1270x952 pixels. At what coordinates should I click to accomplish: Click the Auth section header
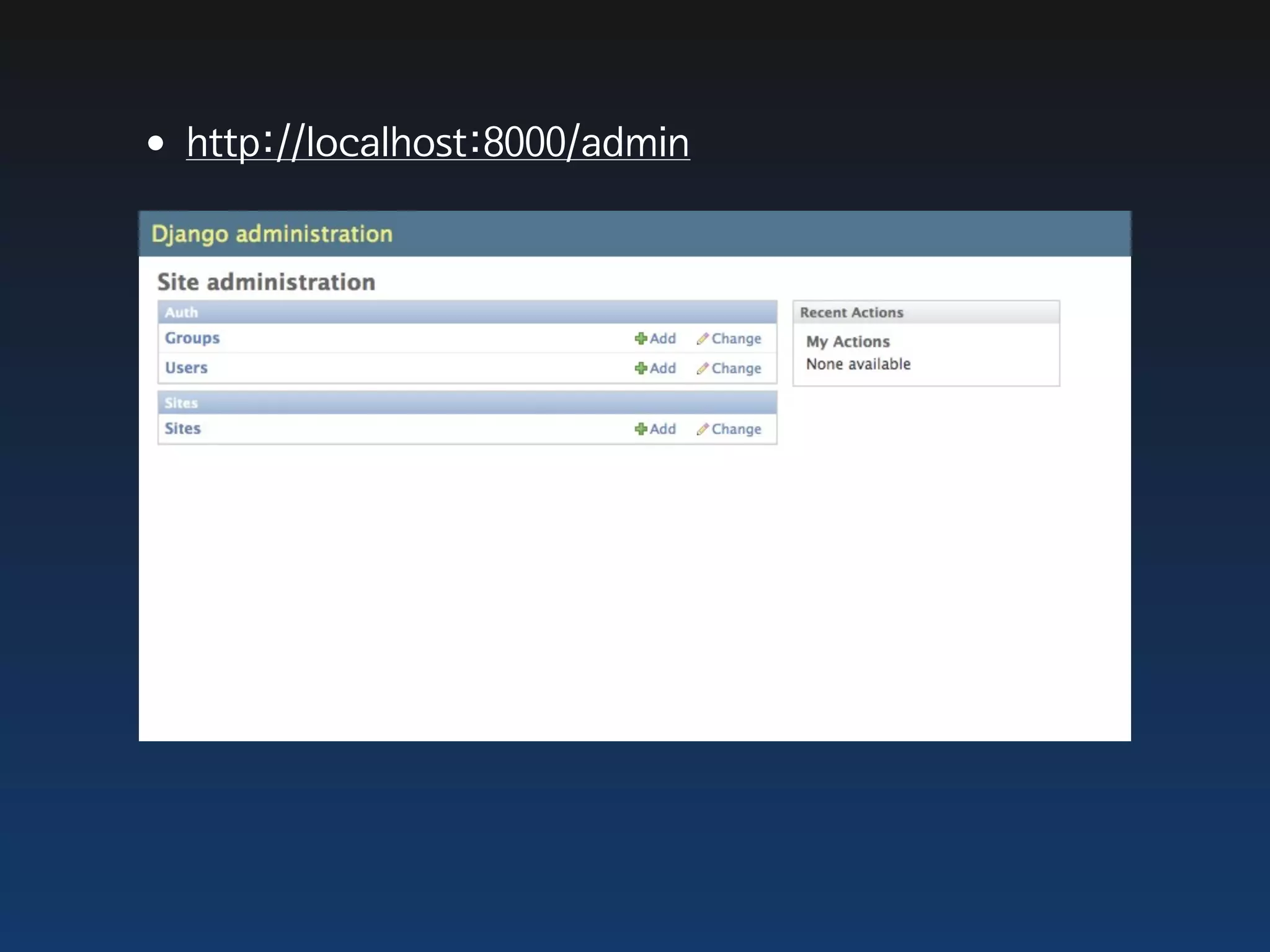(181, 312)
